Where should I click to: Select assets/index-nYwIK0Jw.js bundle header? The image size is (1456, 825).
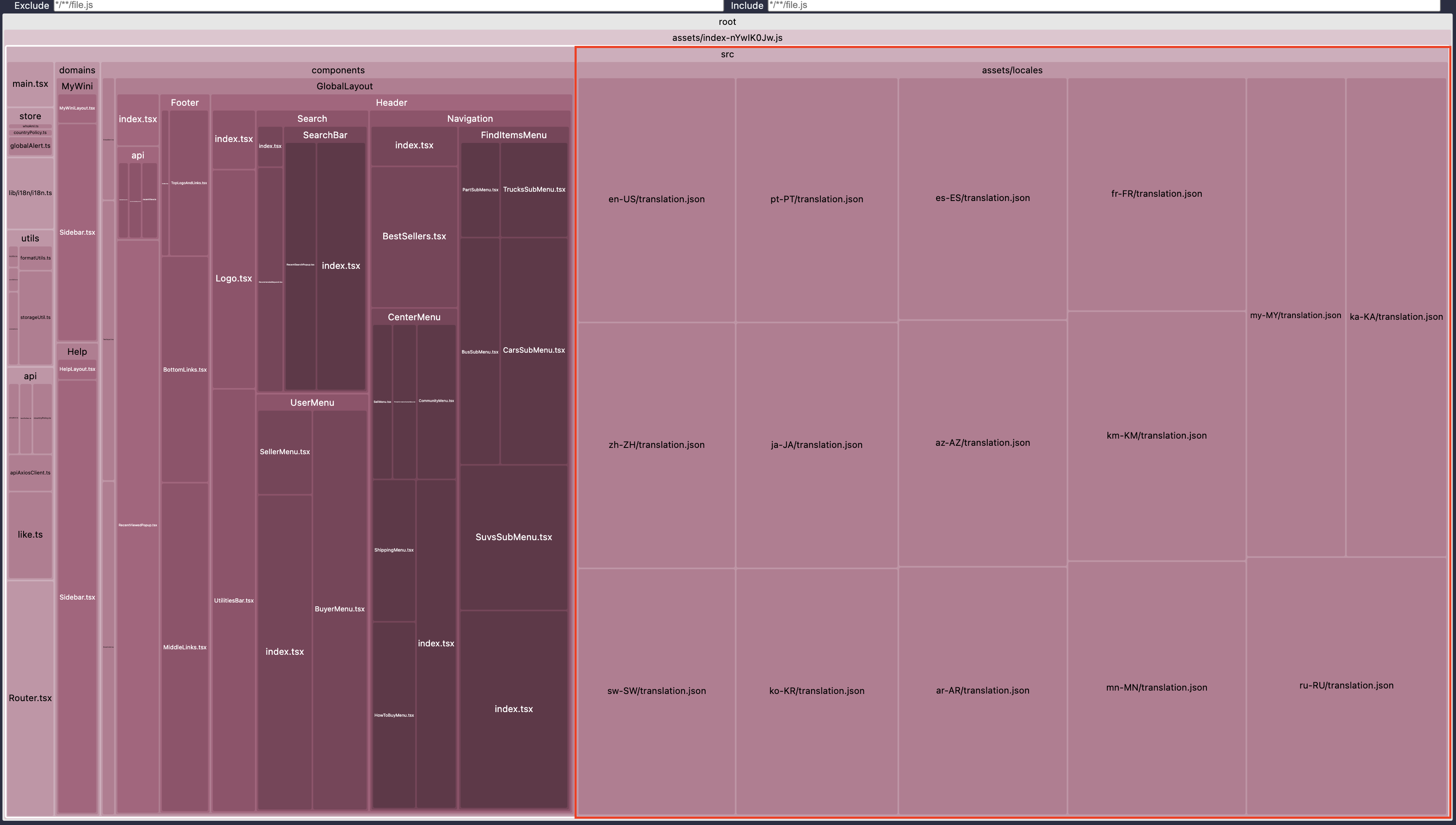coord(727,38)
